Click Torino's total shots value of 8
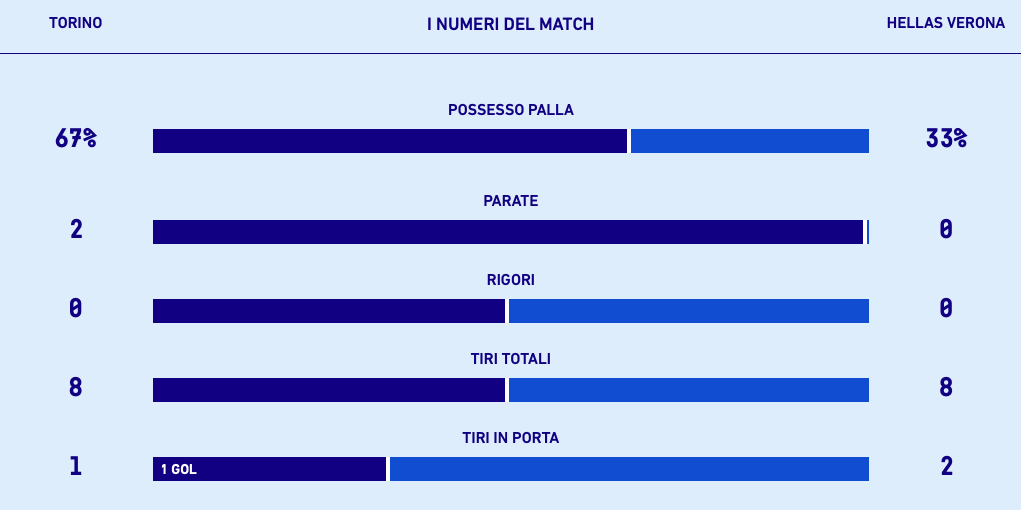Image resolution: width=1021 pixels, height=510 pixels. (x=76, y=388)
